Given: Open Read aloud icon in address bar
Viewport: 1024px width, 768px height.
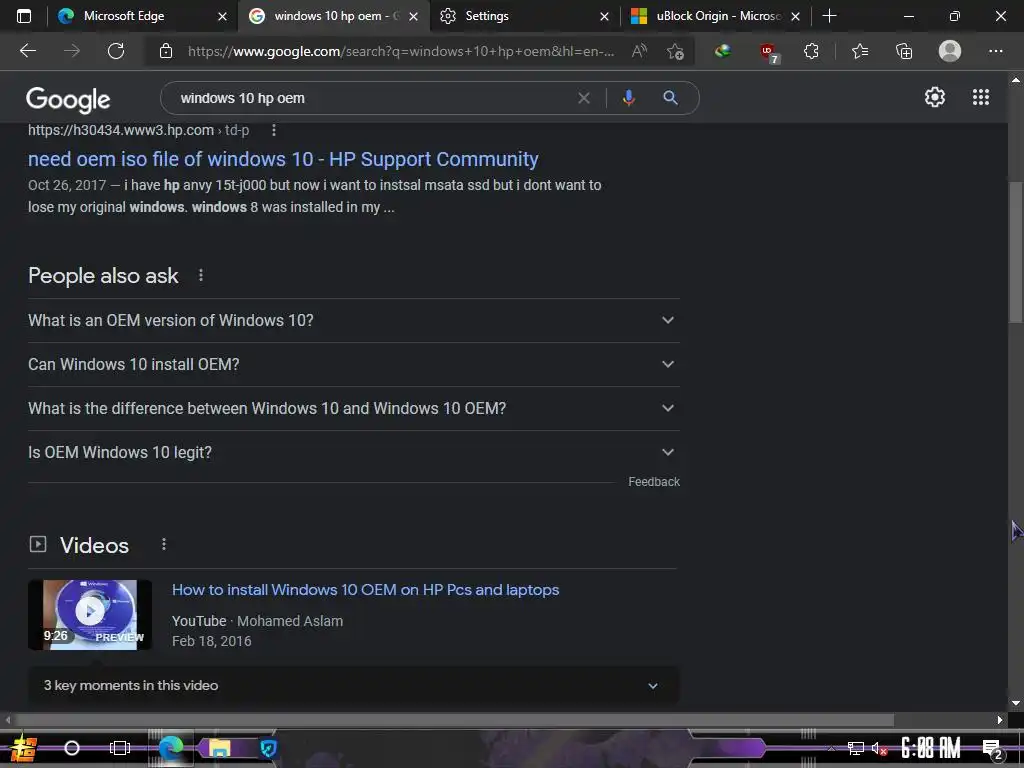Looking at the screenshot, I should tap(639, 51).
